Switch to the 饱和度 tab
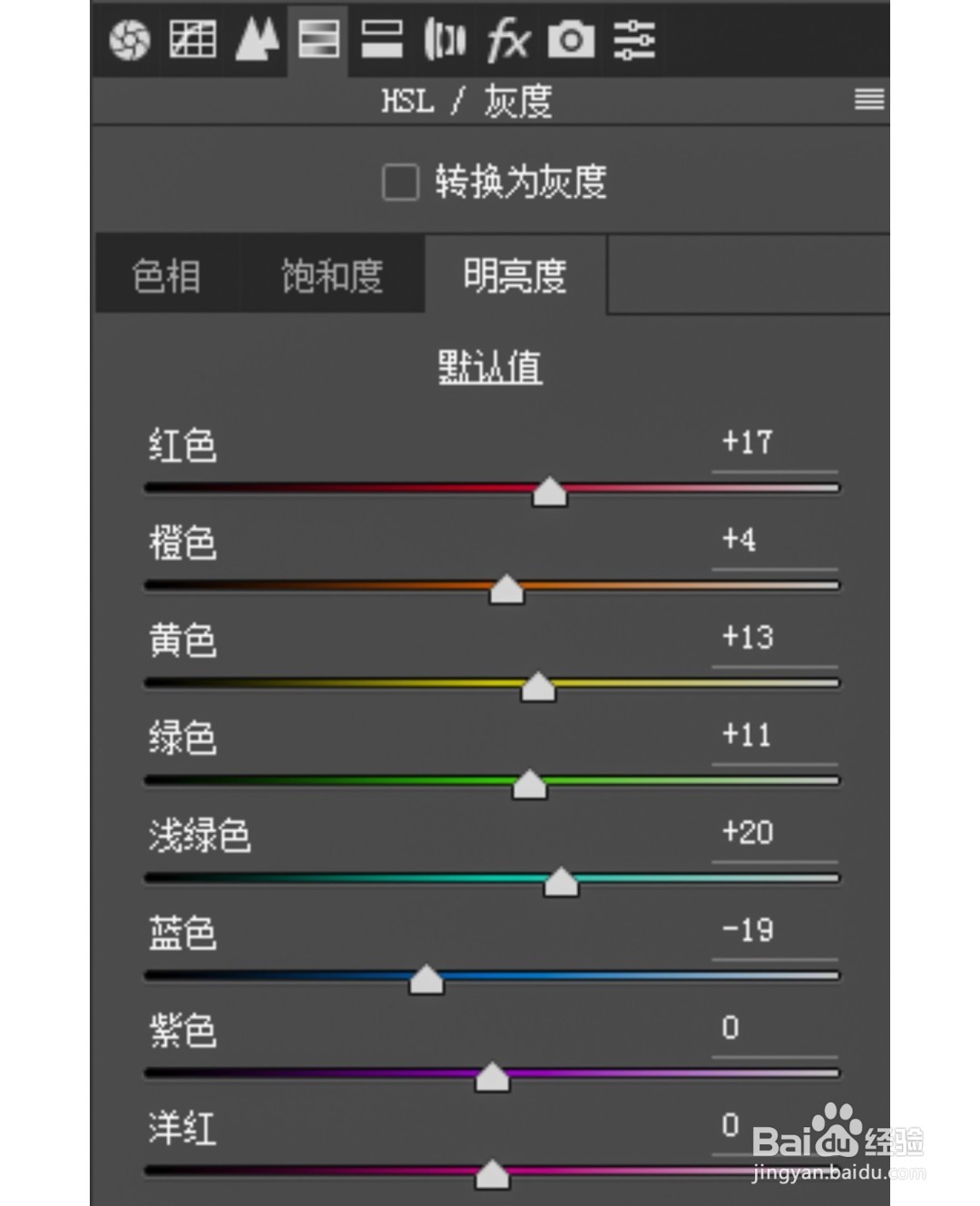Image resolution: width=980 pixels, height=1206 pixels. point(332,275)
